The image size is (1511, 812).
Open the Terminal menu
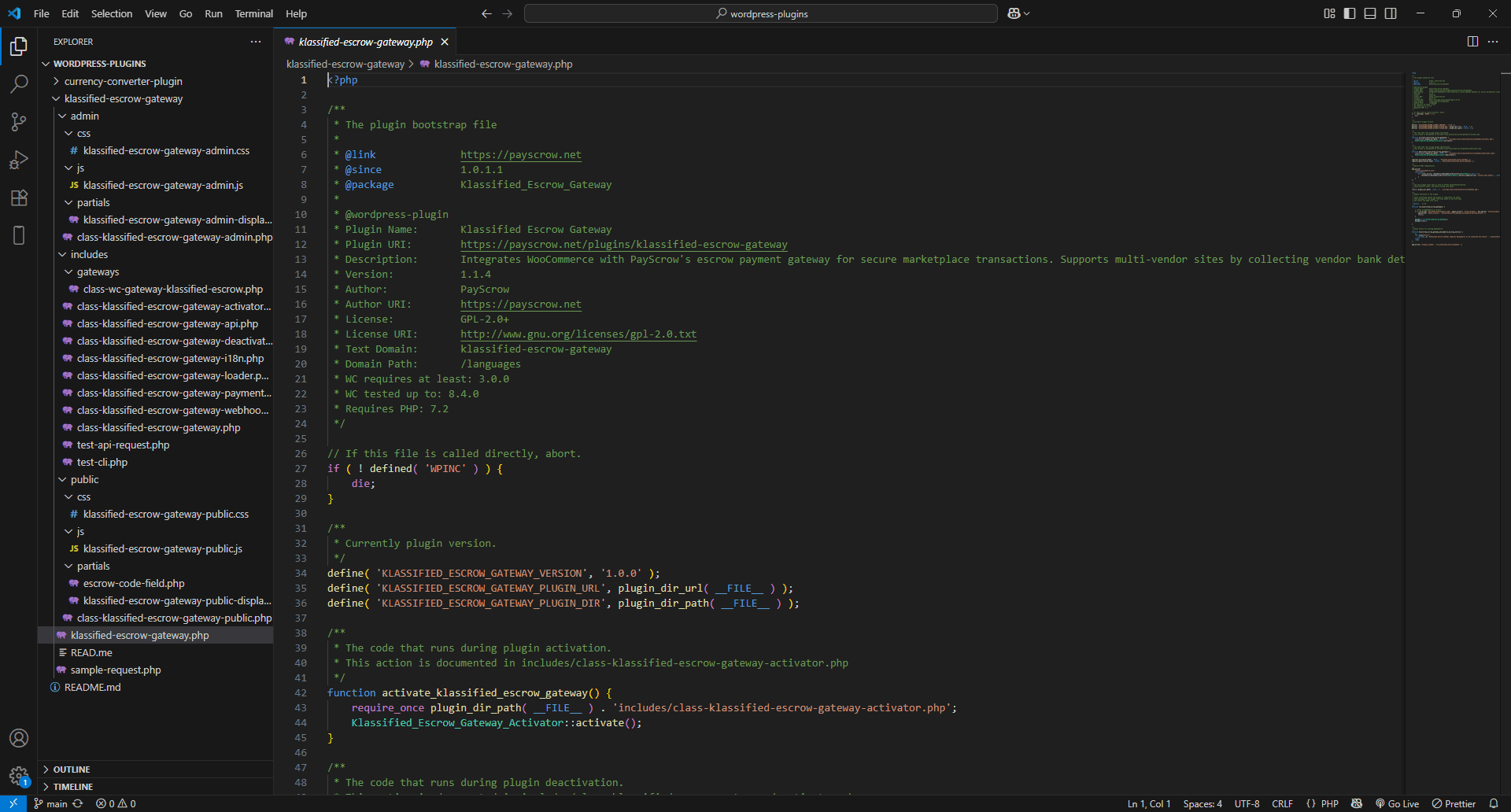click(x=253, y=13)
